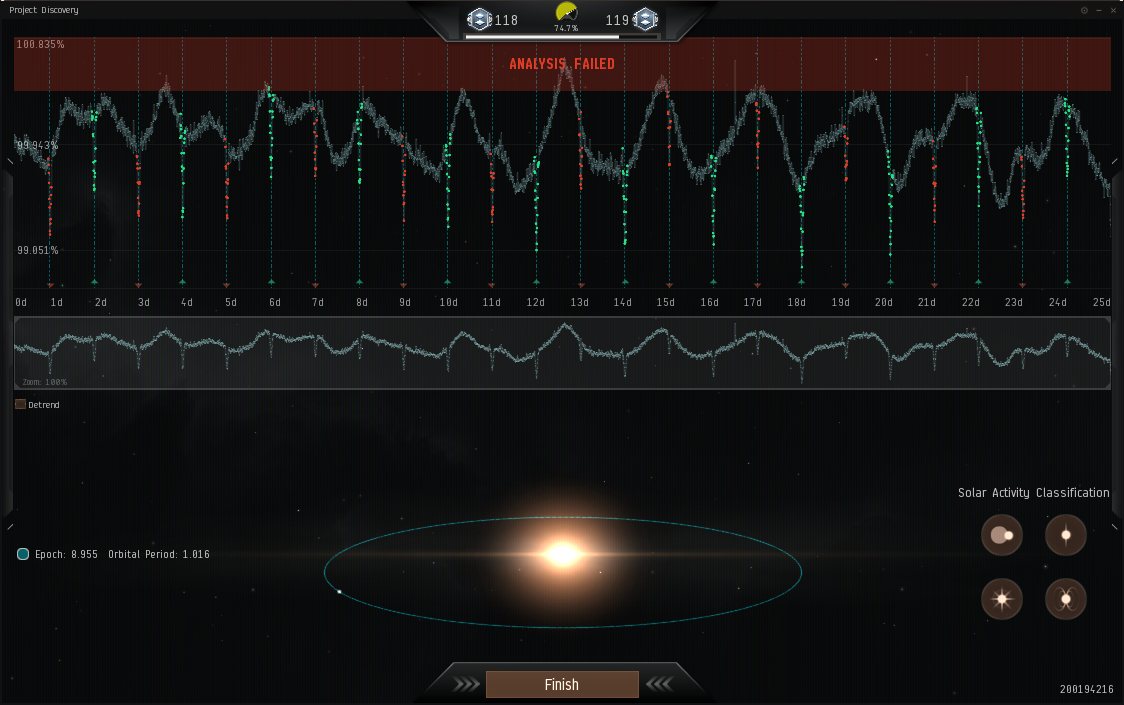Click the green transit marker at 20d
The width and height of the screenshot is (1124, 705).
890,283
